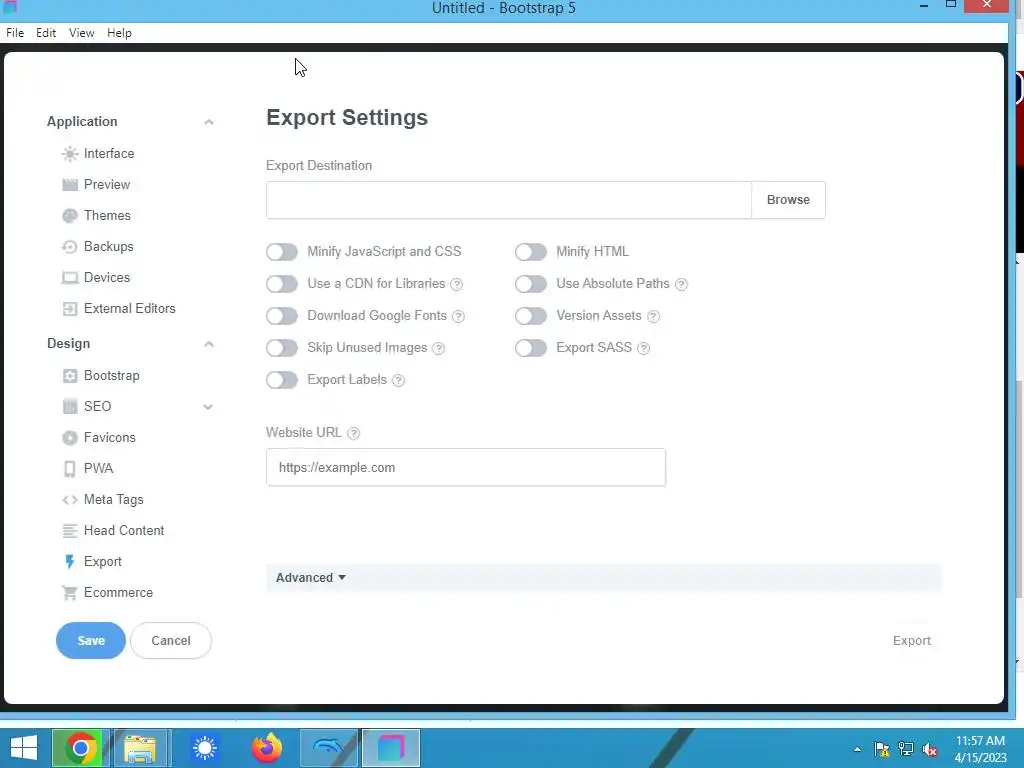The image size is (1024, 768).
Task: Click the taskbar clock showing 11:57 AM
Action: pyautogui.click(x=980, y=749)
